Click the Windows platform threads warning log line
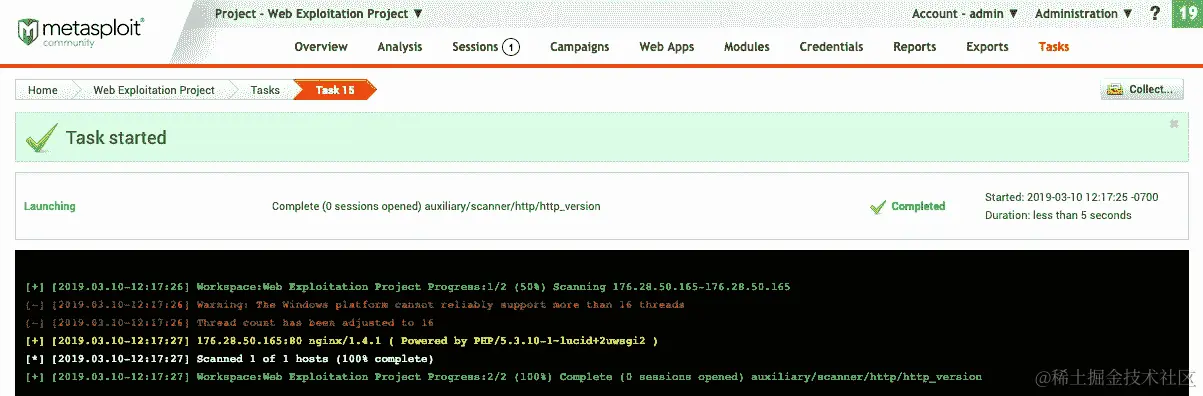 355,305
